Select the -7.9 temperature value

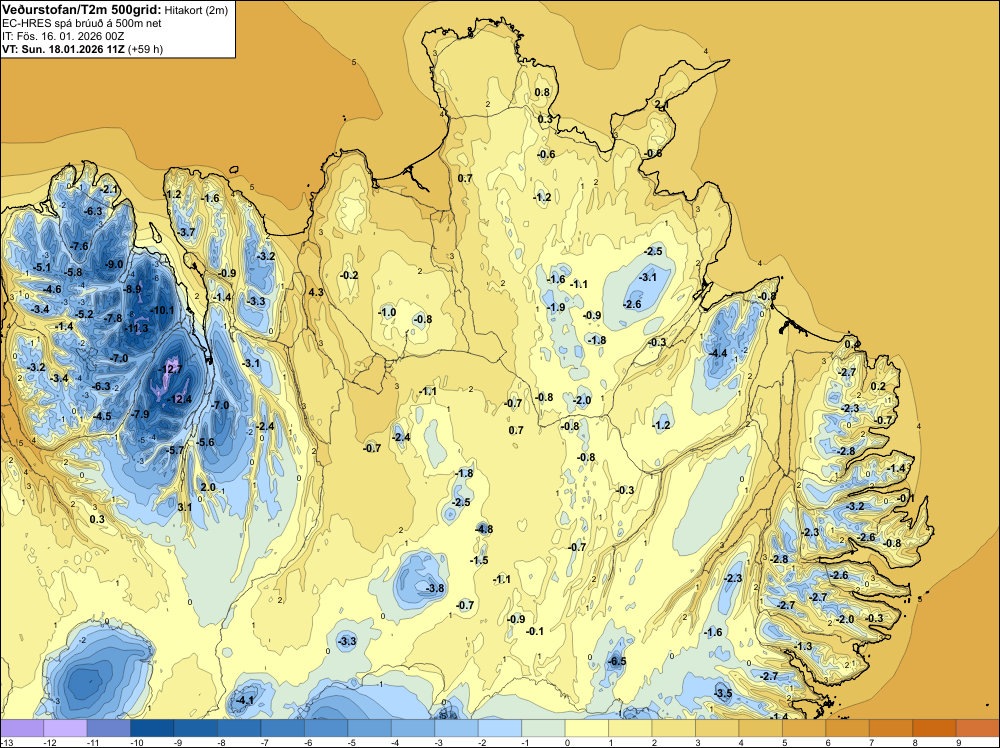click(140, 414)
